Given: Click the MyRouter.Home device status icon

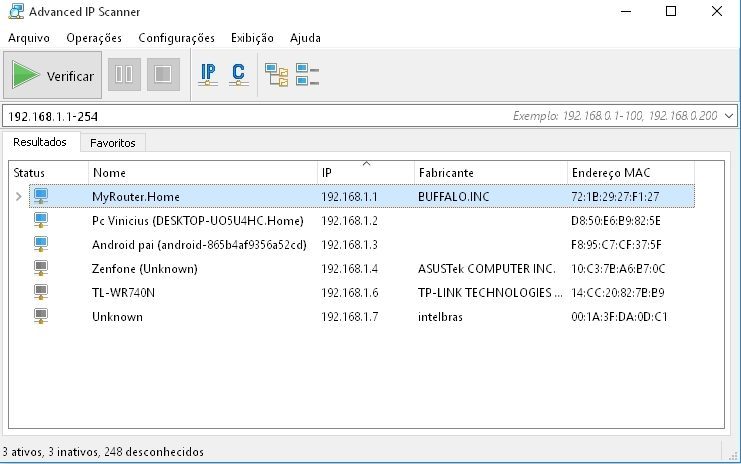Looking at the screenshot, I should (x=41, y=196).
